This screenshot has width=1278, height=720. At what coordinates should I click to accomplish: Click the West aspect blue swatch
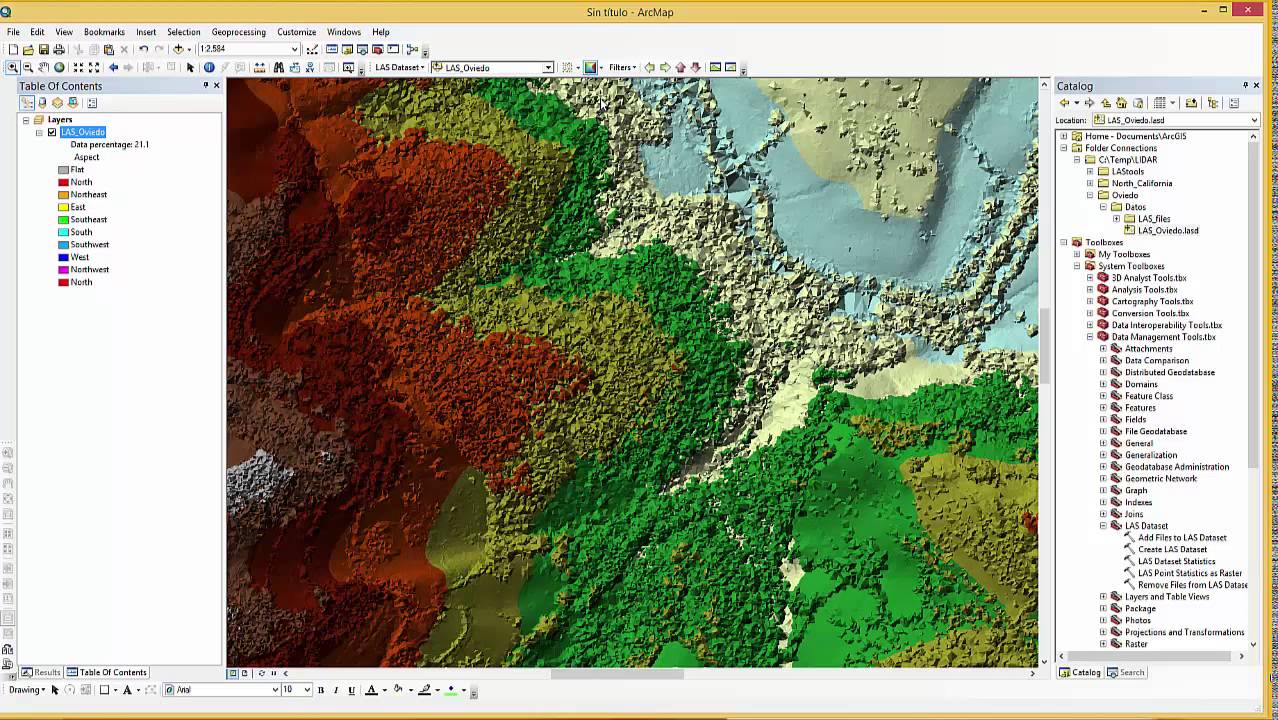click(x=63, y=257)
